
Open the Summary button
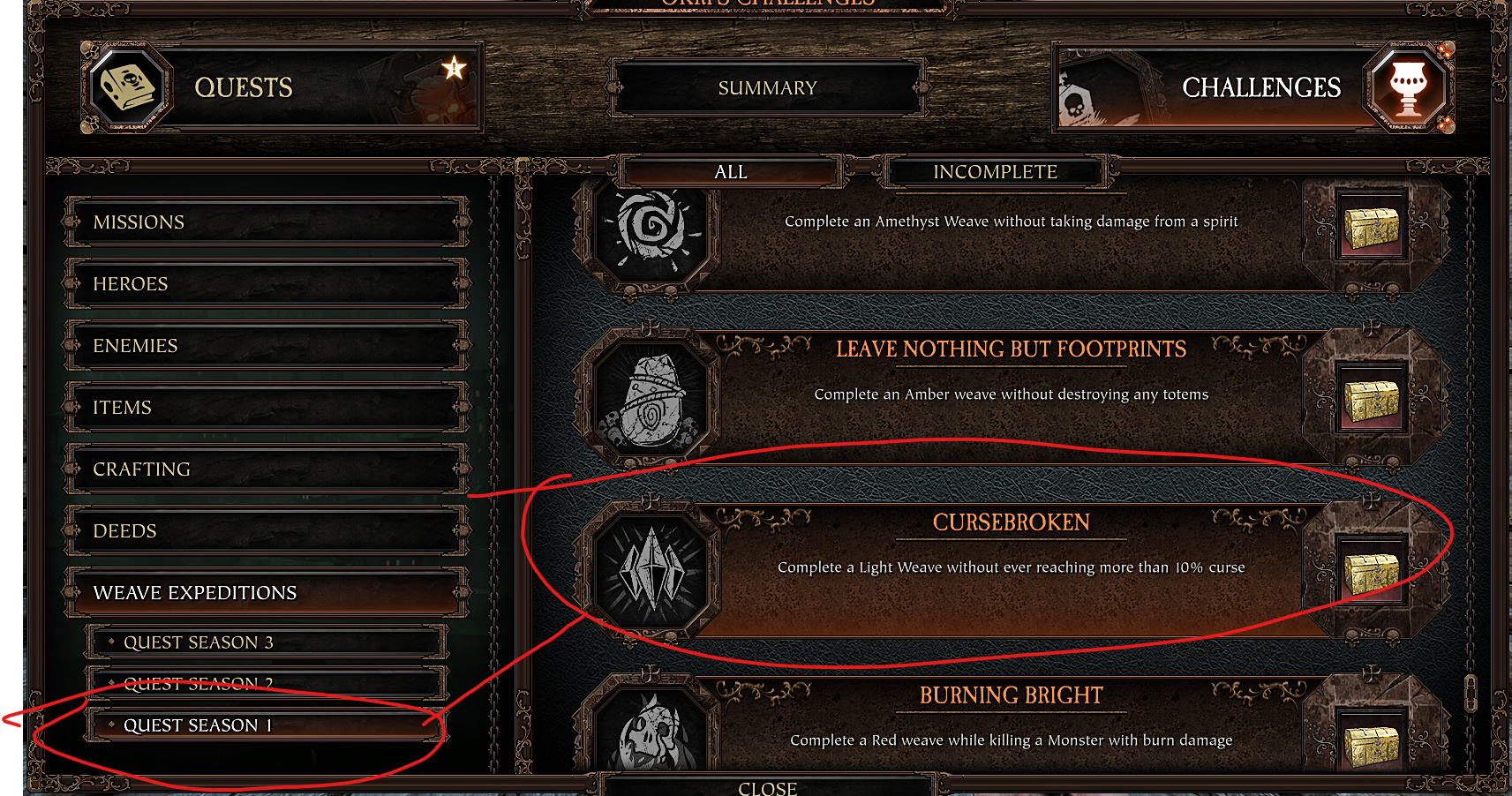click(x=768, y=88)
